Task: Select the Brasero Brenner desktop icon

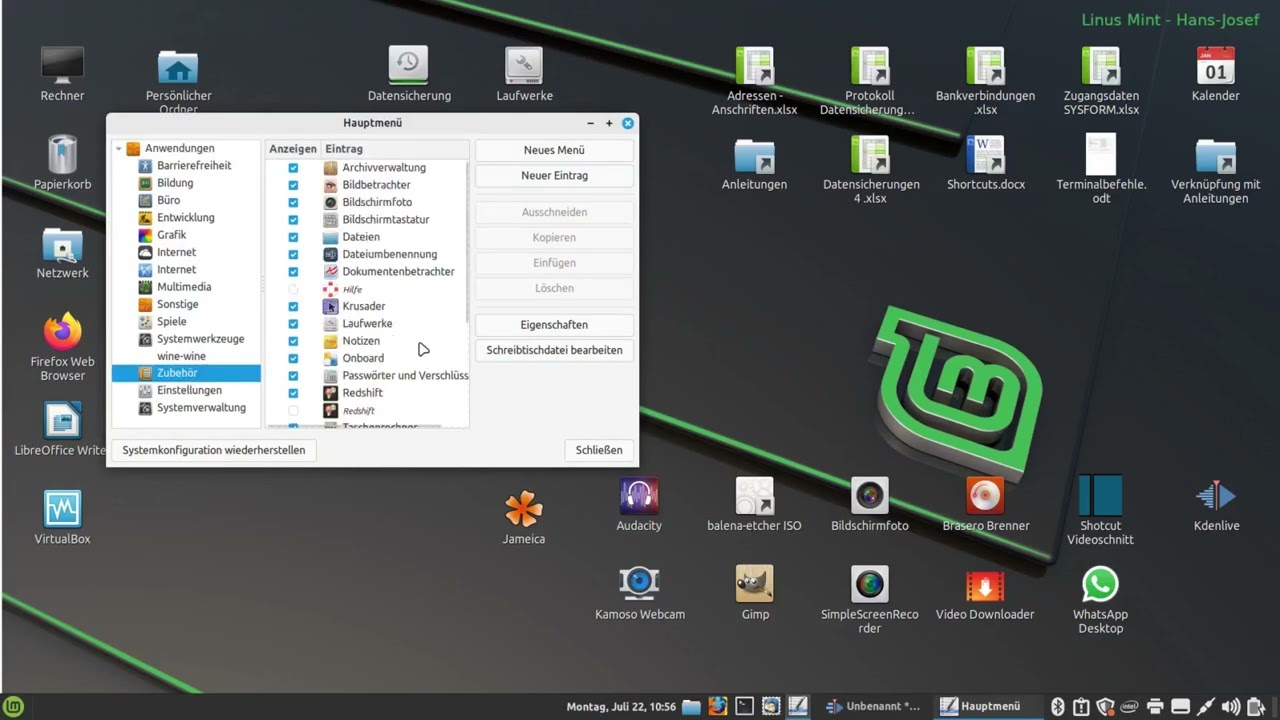Action: coord(985,505)
